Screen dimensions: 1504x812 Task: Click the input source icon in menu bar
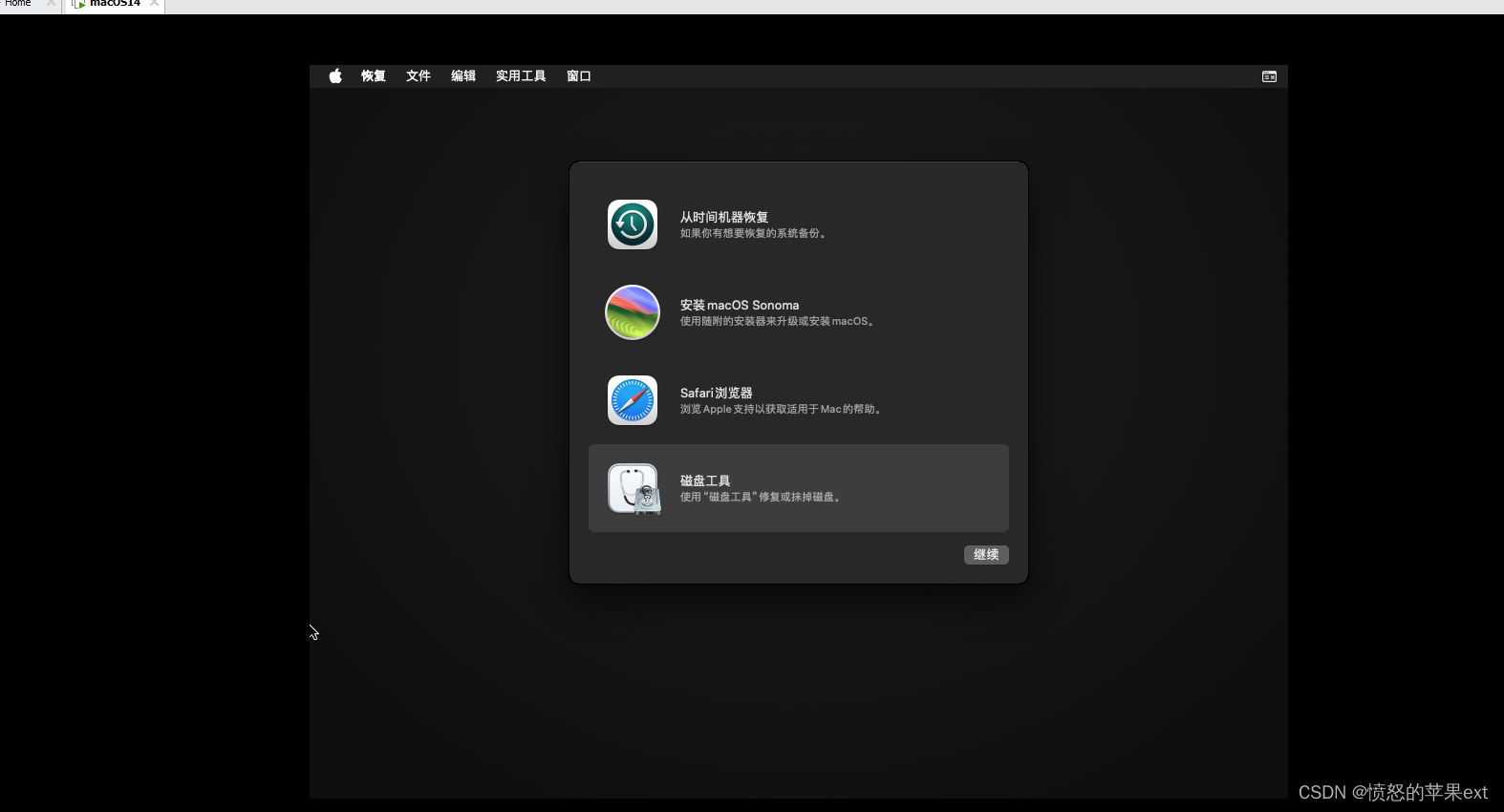(1269, 76)
